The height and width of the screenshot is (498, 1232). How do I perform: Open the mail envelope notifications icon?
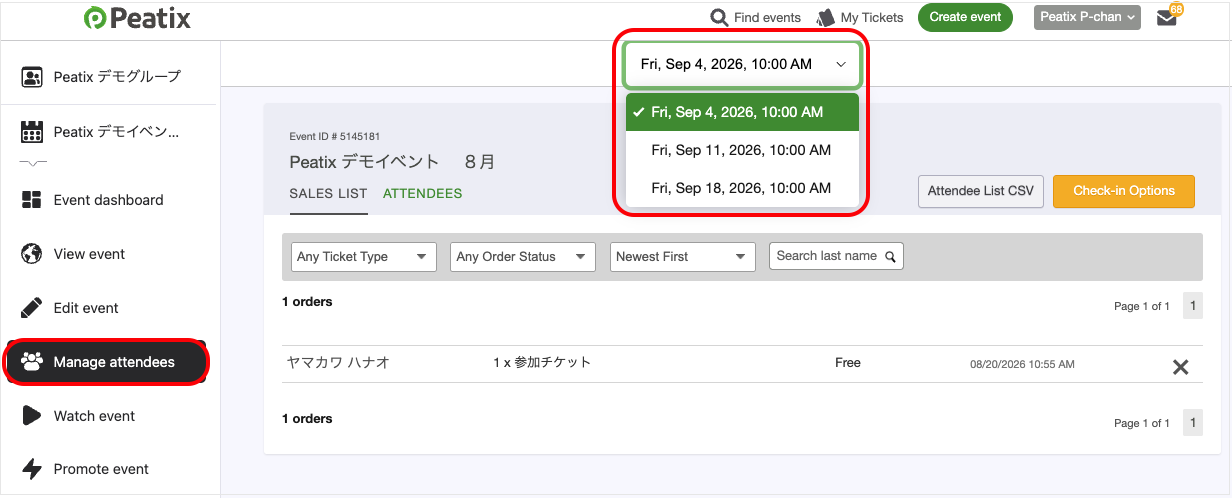point(1166,18)
